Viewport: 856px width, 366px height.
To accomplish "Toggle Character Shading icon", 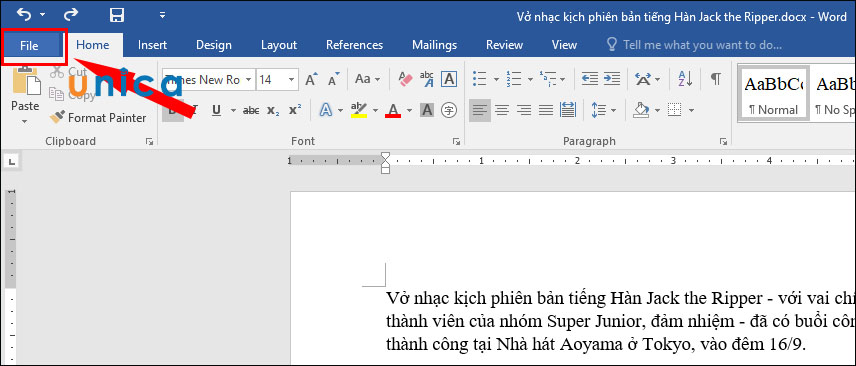I will [x=427, y=110].
